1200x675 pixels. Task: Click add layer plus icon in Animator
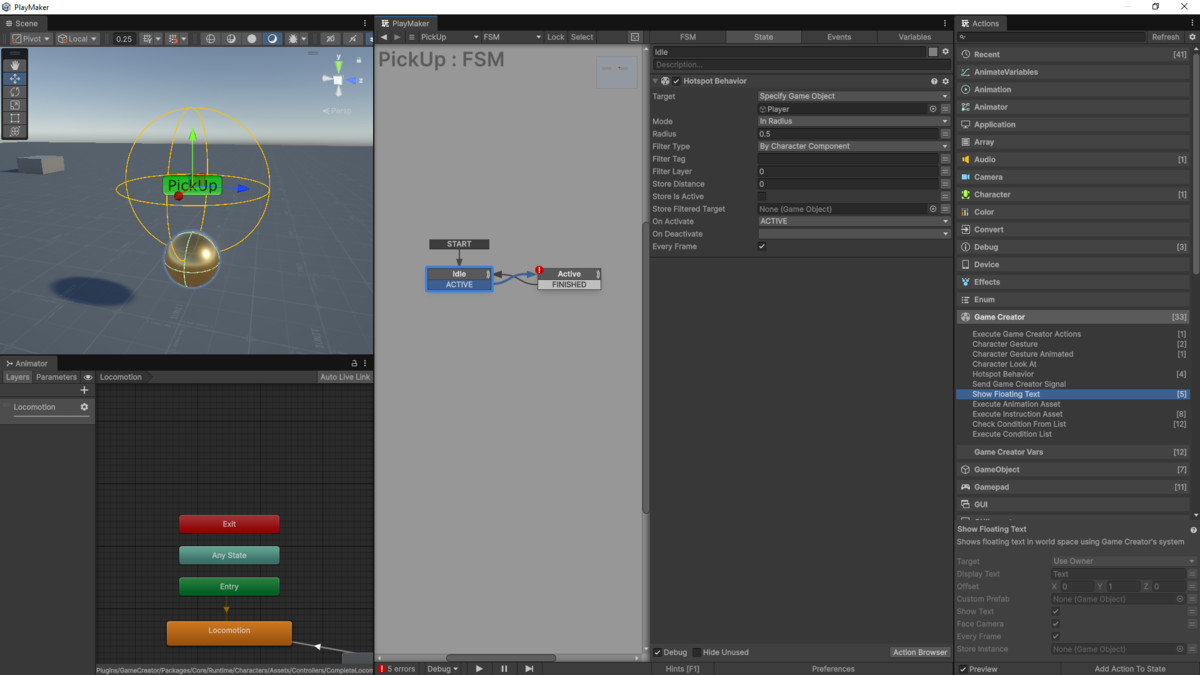point(84,390)
